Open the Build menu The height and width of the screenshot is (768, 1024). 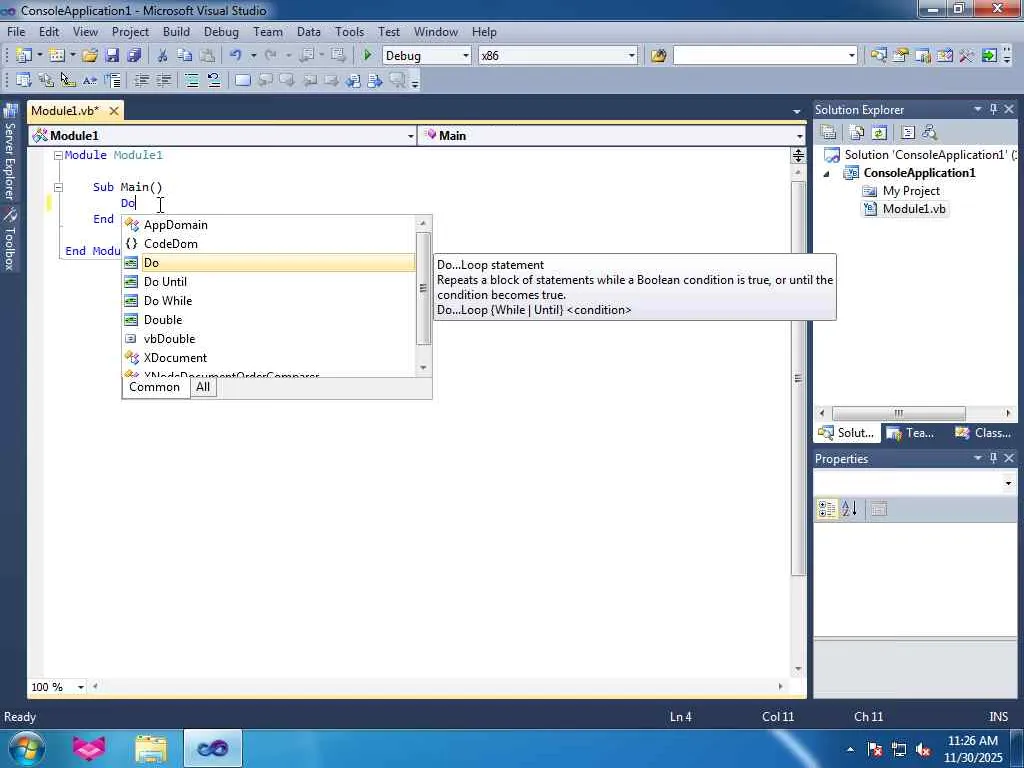[x=176, y=31]
